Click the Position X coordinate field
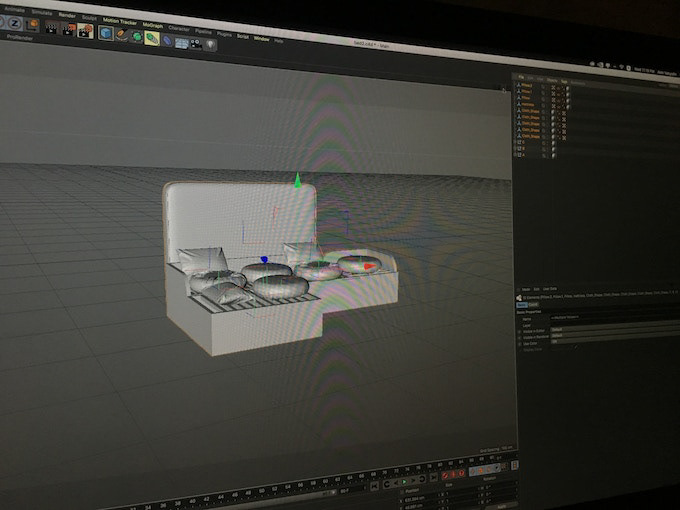 click(x=415, y=499)
